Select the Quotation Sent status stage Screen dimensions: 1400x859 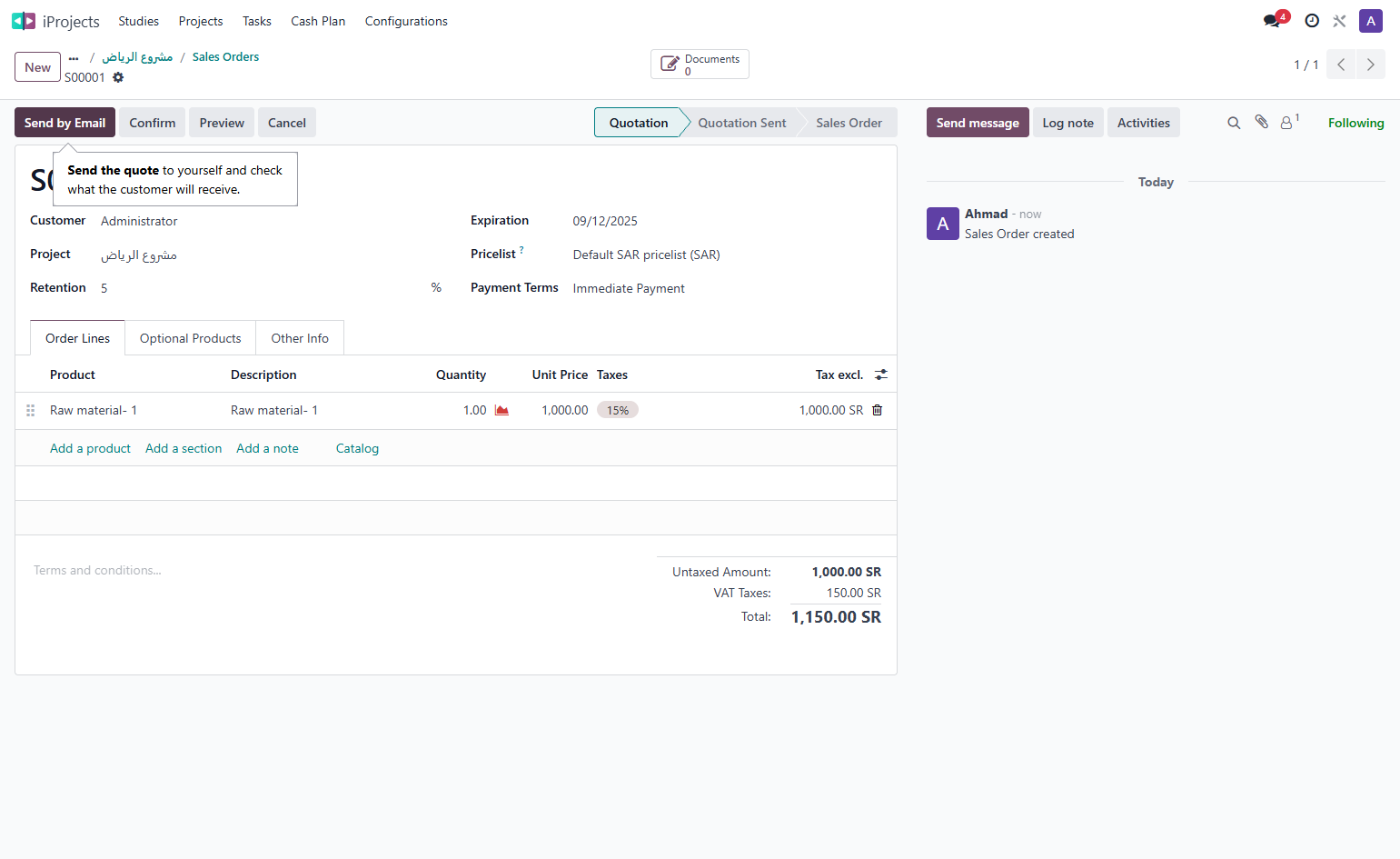click(x=742, y=123)
